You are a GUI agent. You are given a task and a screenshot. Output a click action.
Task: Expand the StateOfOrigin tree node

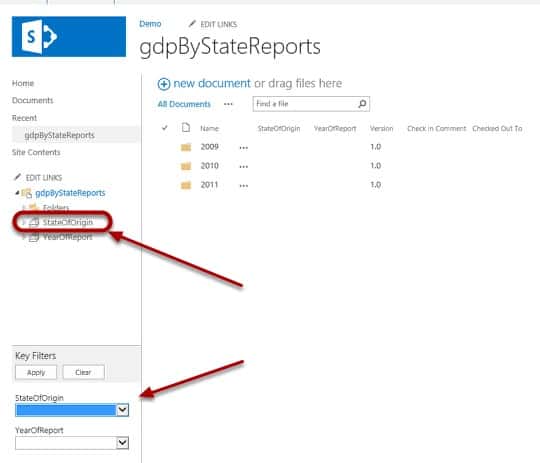tap(23, 222)
